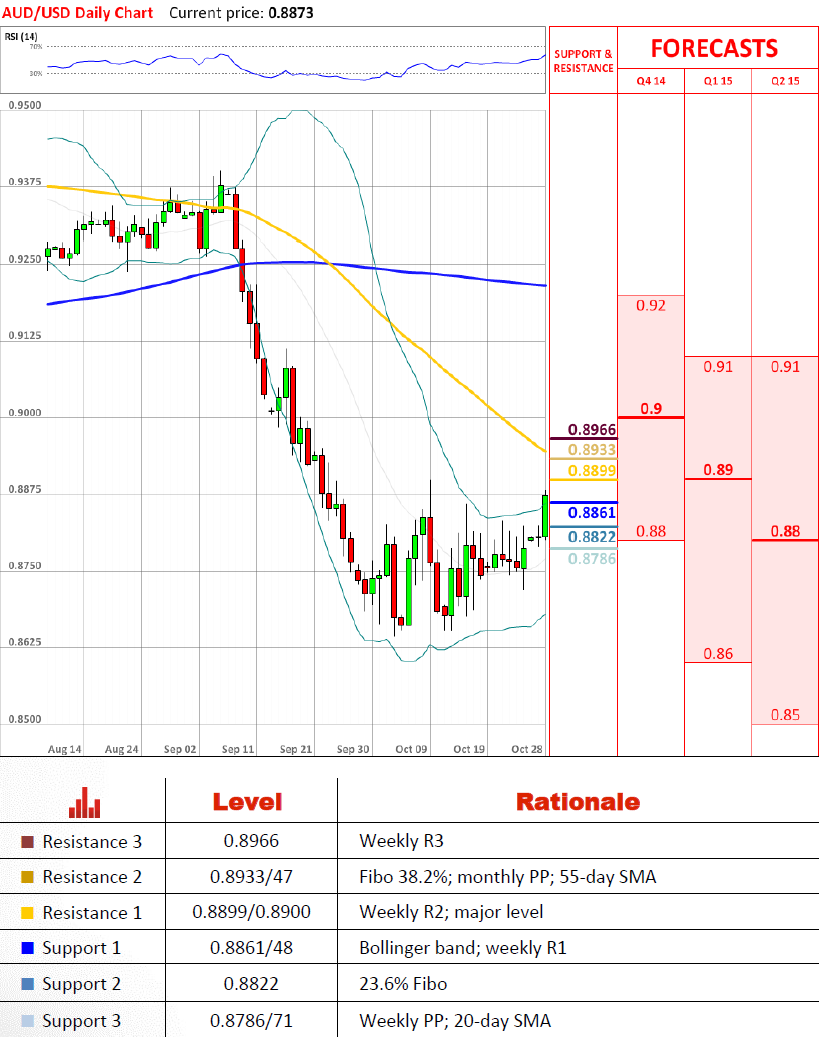Click the Resistance 3 maroon color swatch
The height and width of the screenshot is (1037, 820).
(27, 842)
